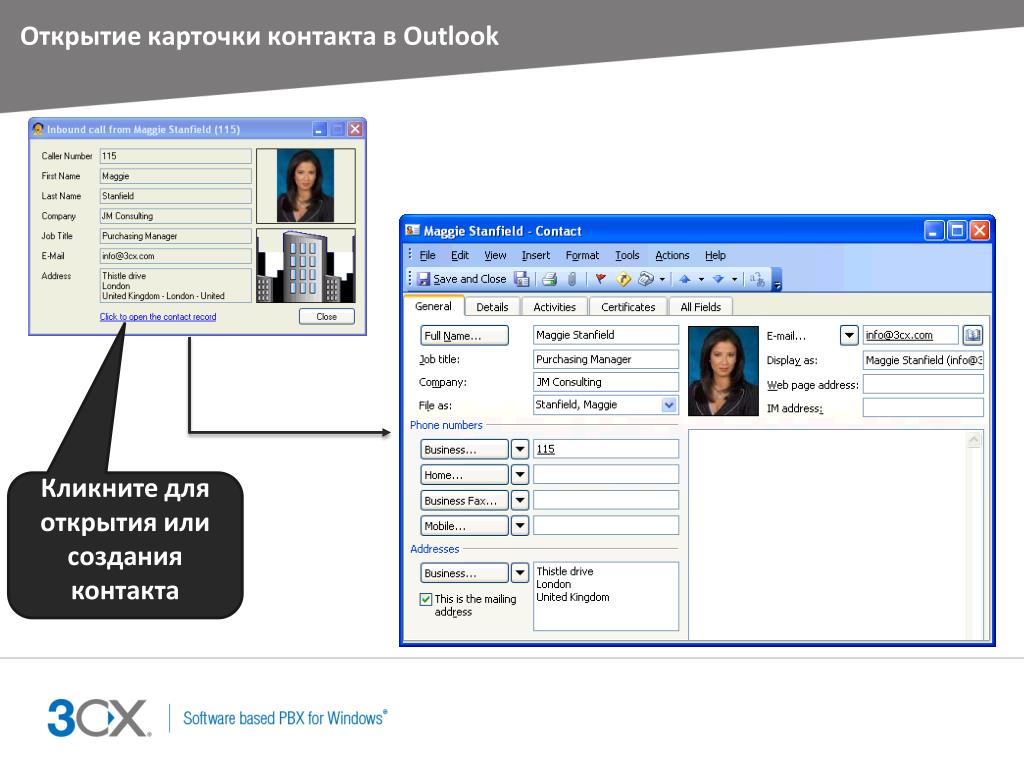The width and height of the screenshot is (1024, 768).
Task: Open the Tools menu
Action: pos(627,255)
